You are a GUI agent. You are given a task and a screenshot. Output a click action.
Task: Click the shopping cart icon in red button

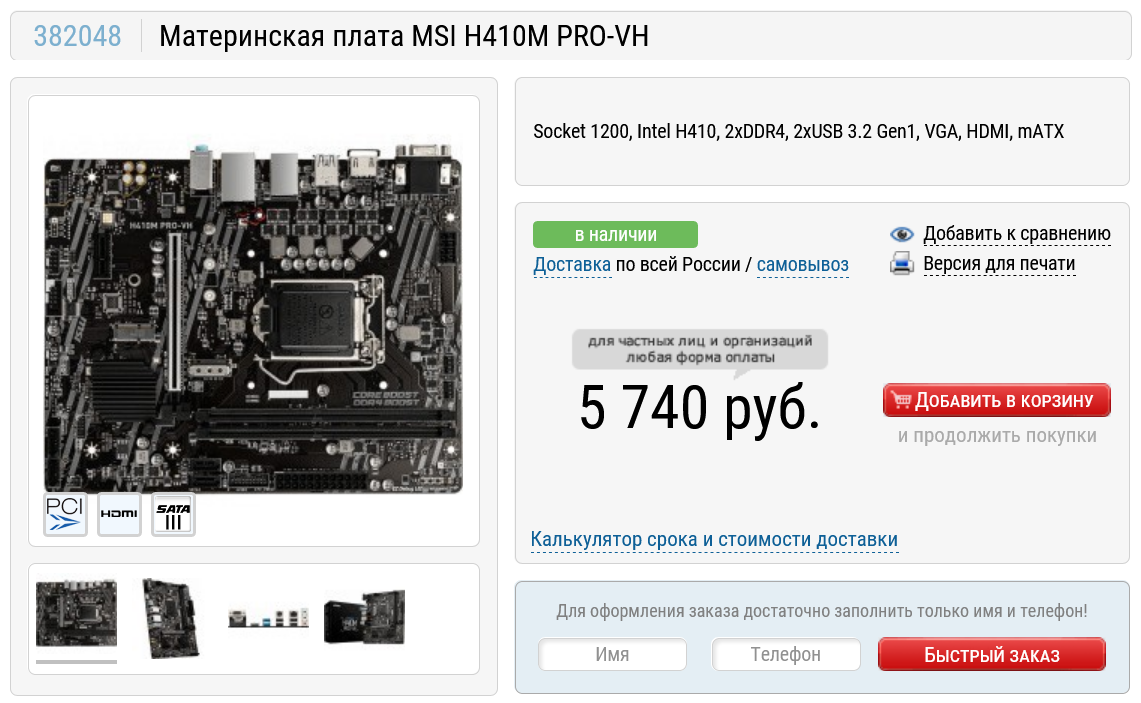[x=901, y=400]
